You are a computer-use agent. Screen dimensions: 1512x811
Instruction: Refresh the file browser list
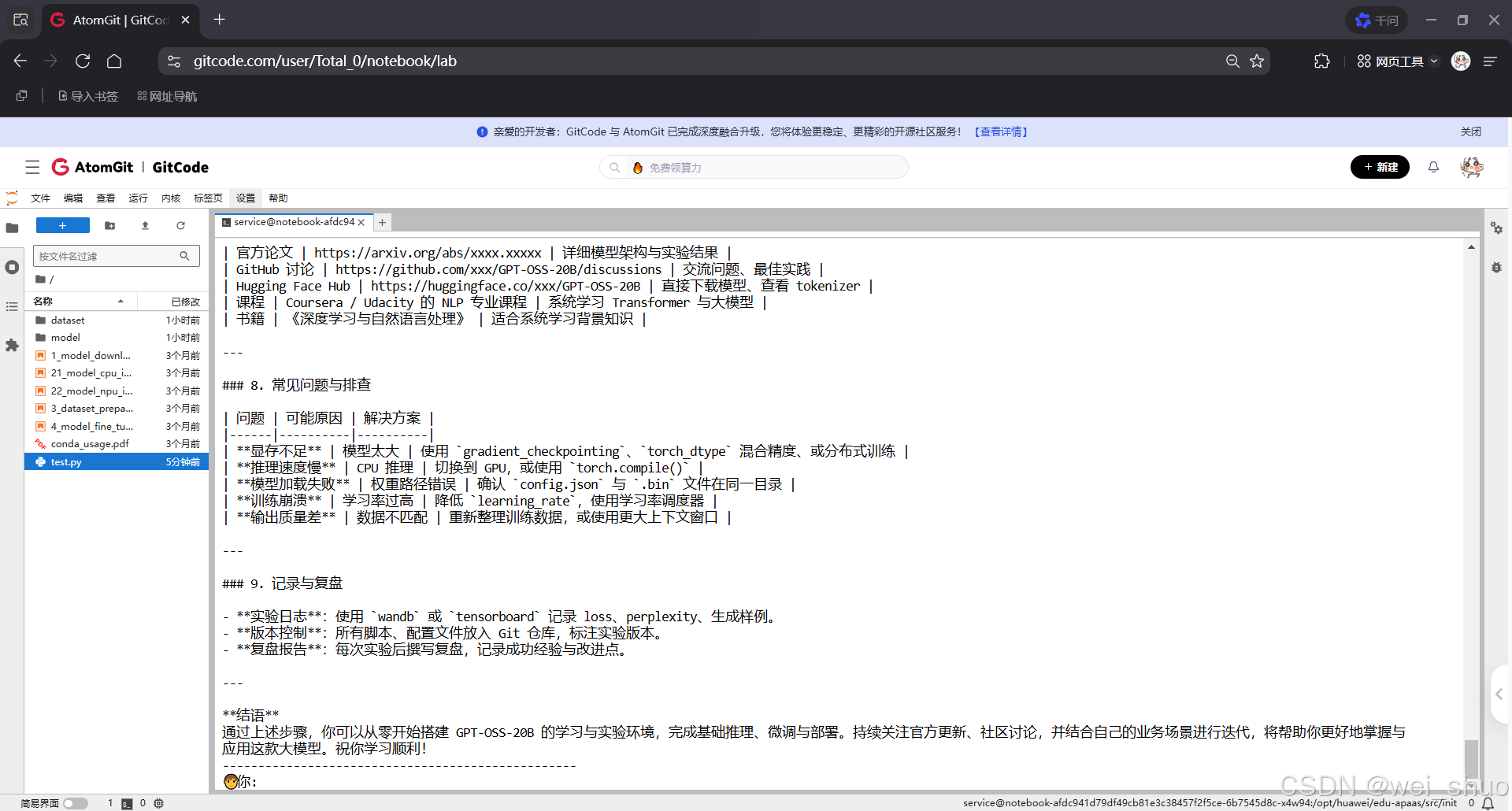click(x=180, y=226)
